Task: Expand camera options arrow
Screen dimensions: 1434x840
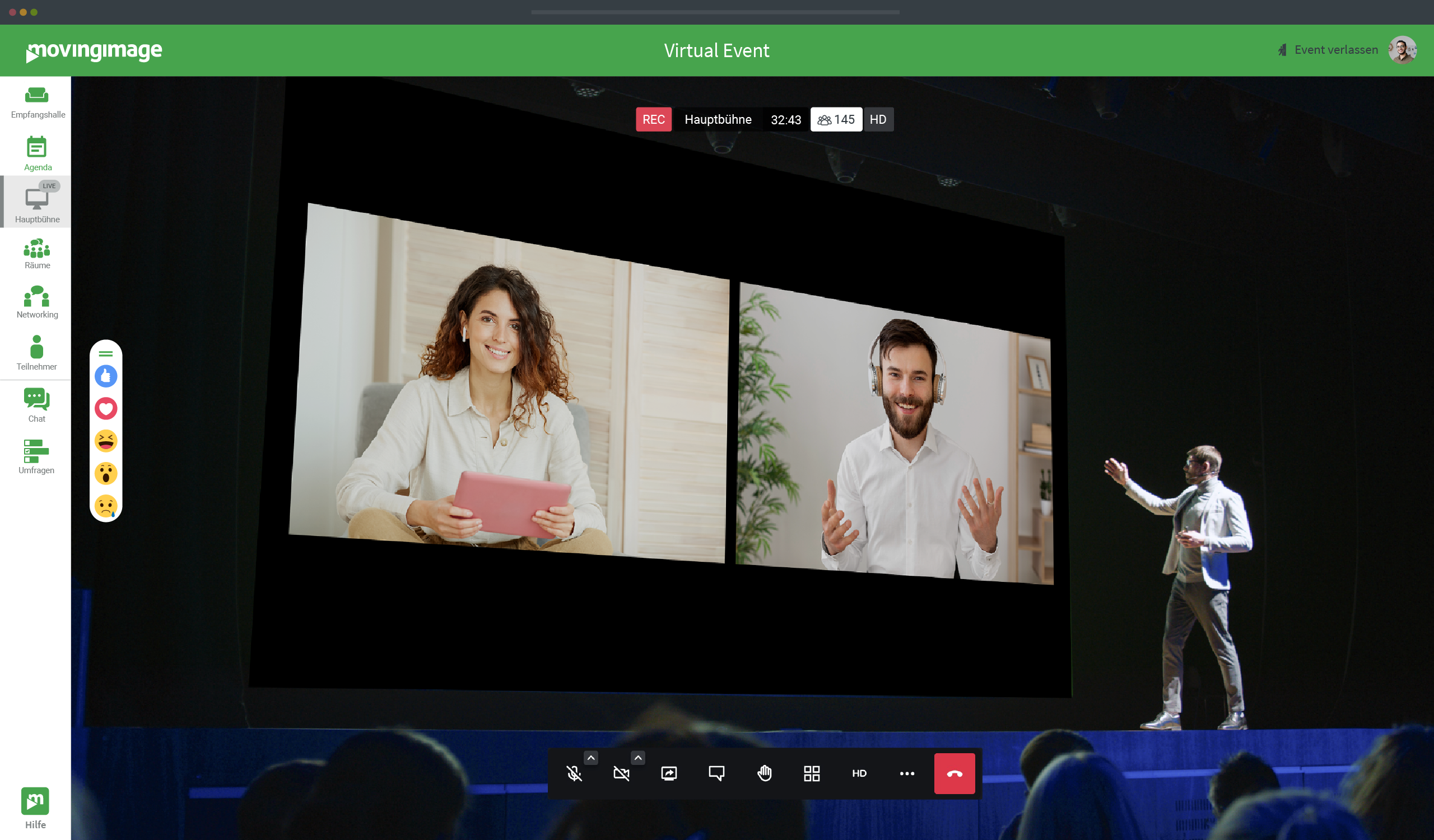Action: (638, 758)
